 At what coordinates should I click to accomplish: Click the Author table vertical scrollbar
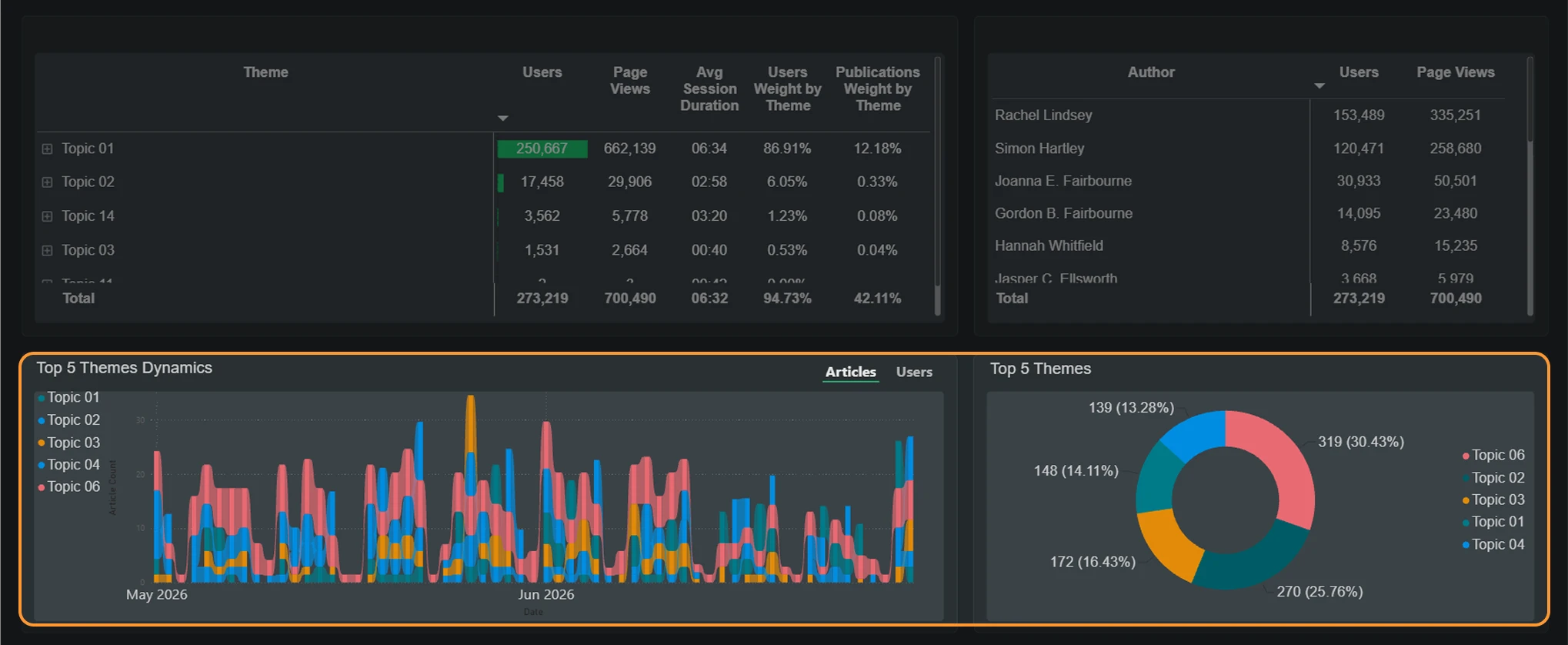click(1530, 185)
